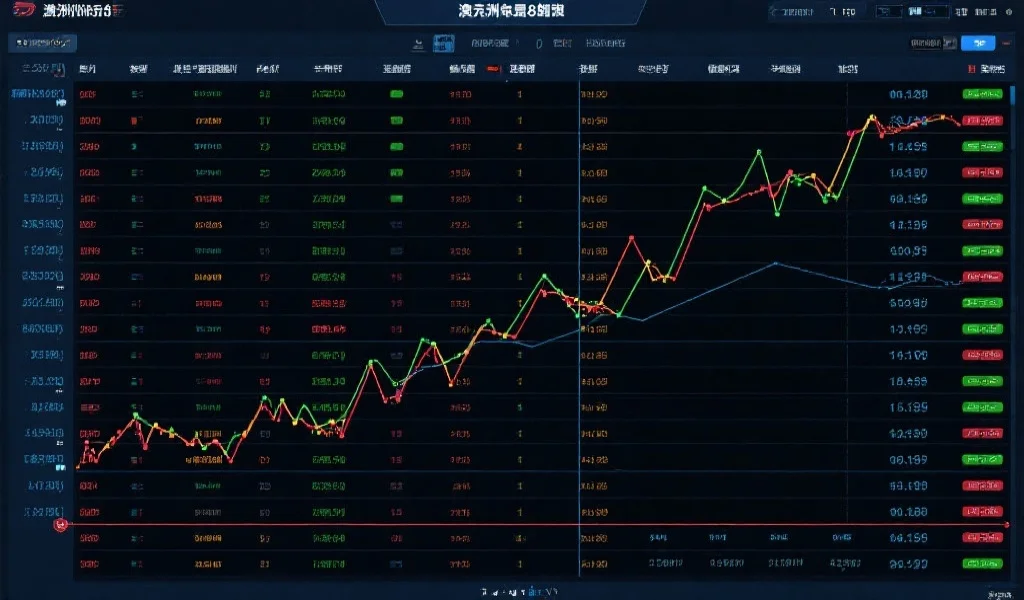Click the green button in the bottom table row
The width and height of the screenshot is (1024, 600).
[x=982, y=564]
